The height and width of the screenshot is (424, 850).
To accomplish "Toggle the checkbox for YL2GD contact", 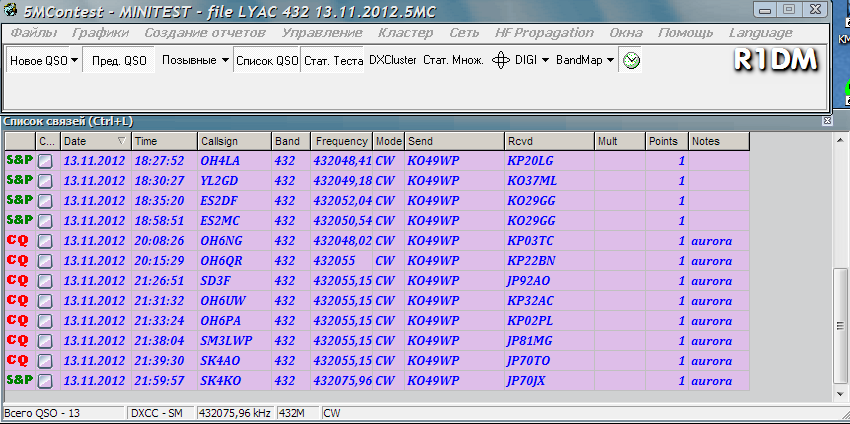I will pyautogui.click(x=45, y=181).
